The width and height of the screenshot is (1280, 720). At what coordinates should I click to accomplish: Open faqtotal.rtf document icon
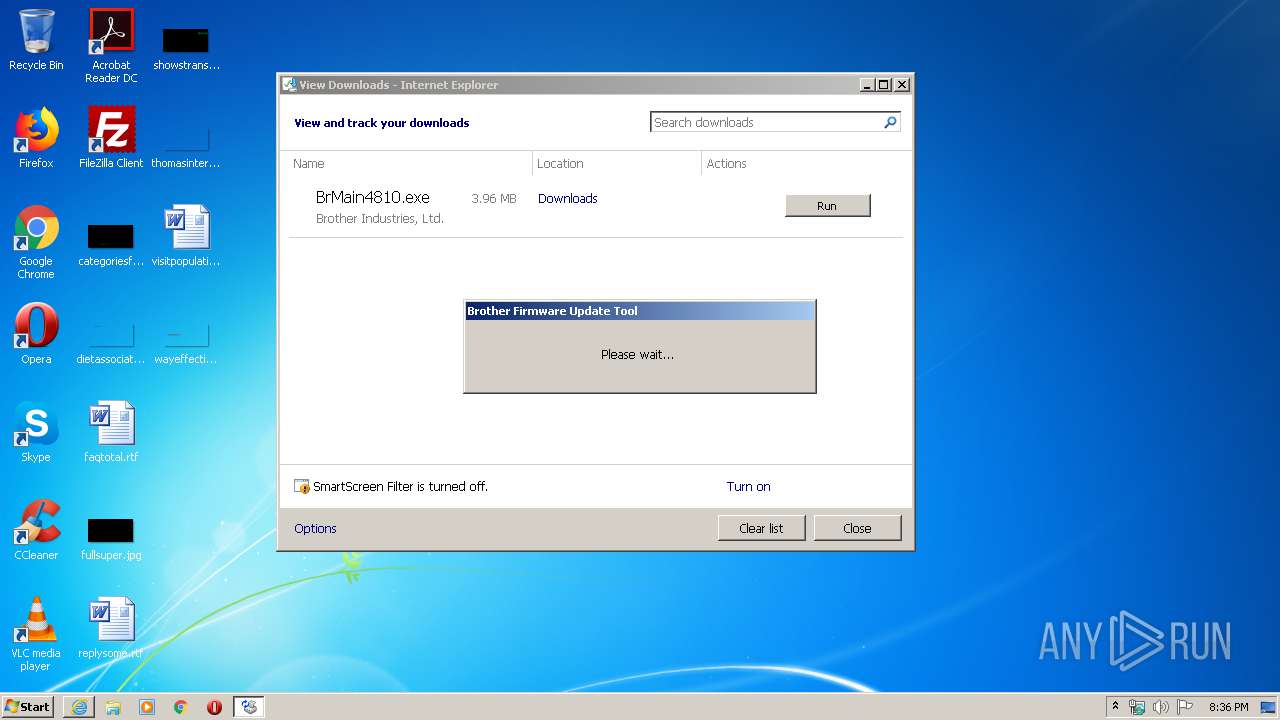coord(111,432)
